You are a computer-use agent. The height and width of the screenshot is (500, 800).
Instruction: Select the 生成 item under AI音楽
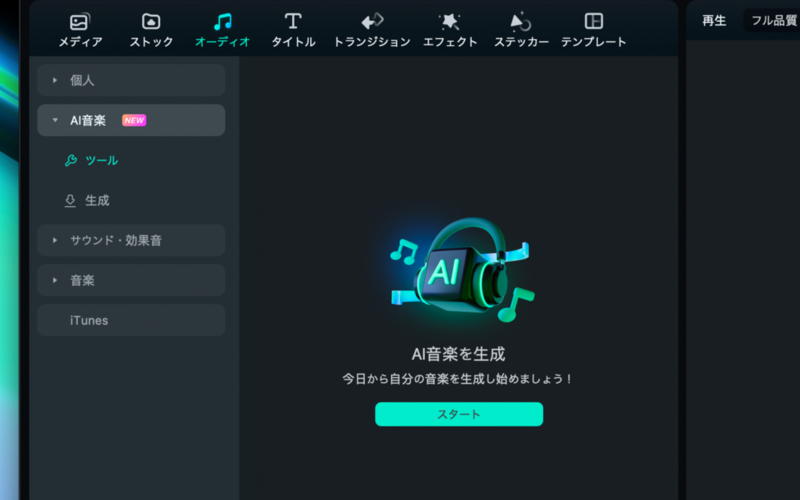coord(97,201)
